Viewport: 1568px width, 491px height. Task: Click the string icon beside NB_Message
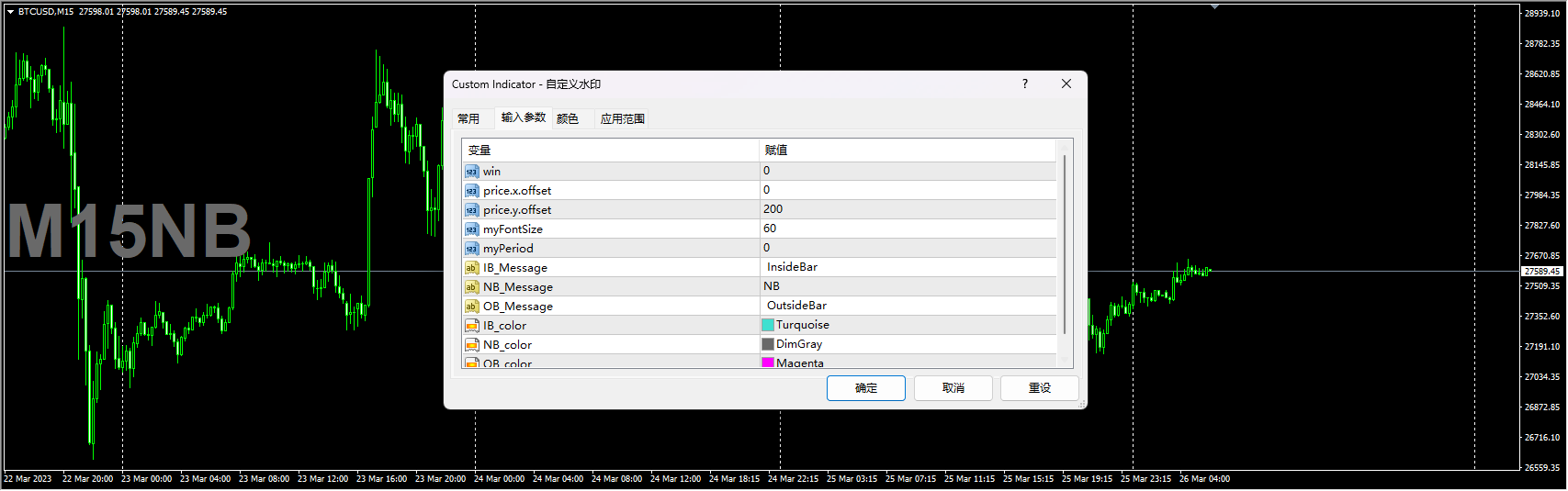tap(471, 287)
